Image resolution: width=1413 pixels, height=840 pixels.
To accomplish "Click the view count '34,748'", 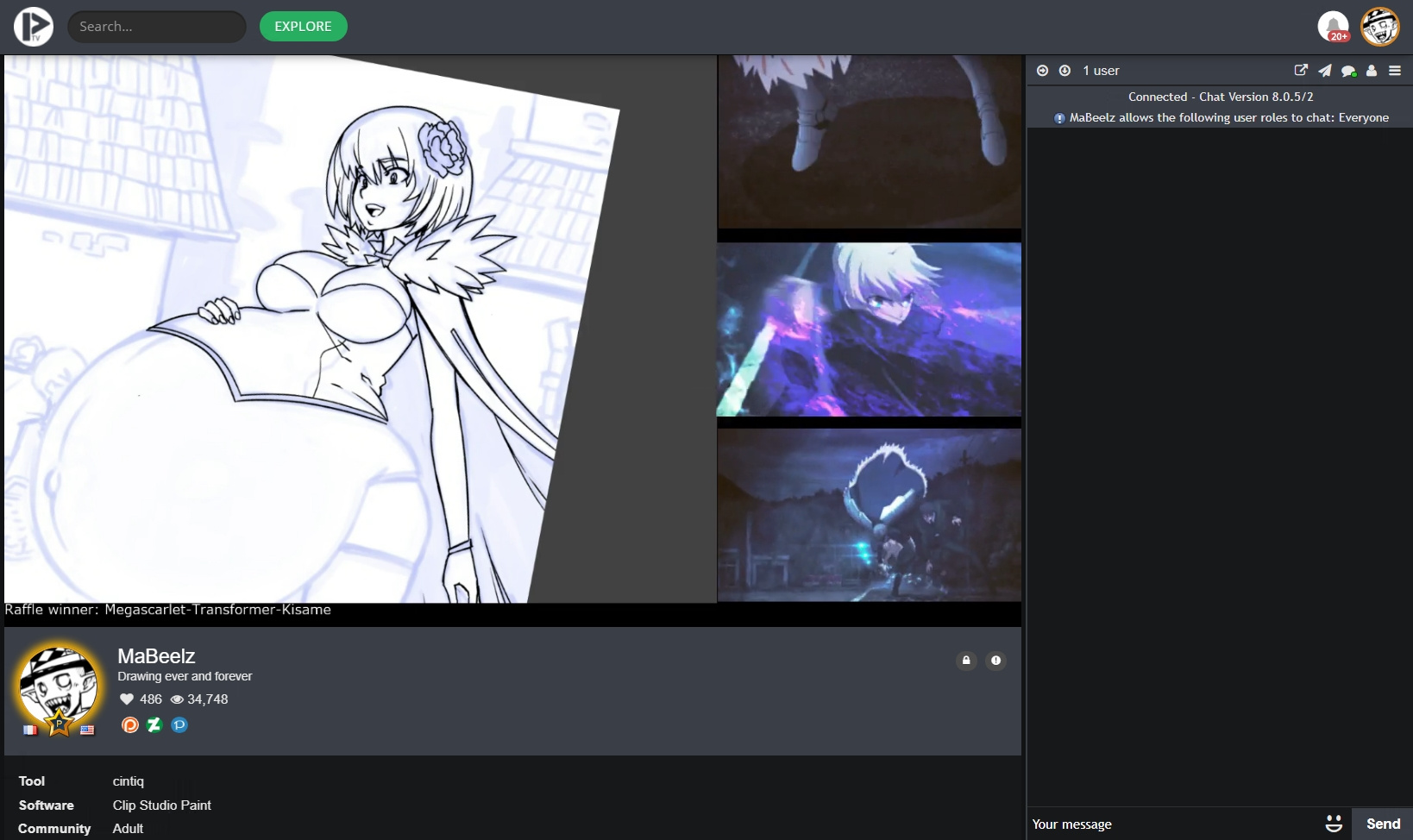I will click(x=208, y=699).
